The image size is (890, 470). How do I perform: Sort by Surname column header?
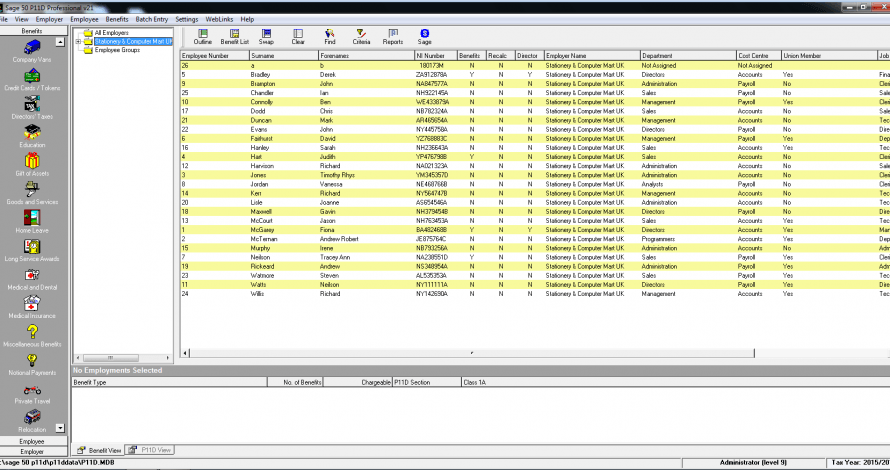(x=284, y=56)
